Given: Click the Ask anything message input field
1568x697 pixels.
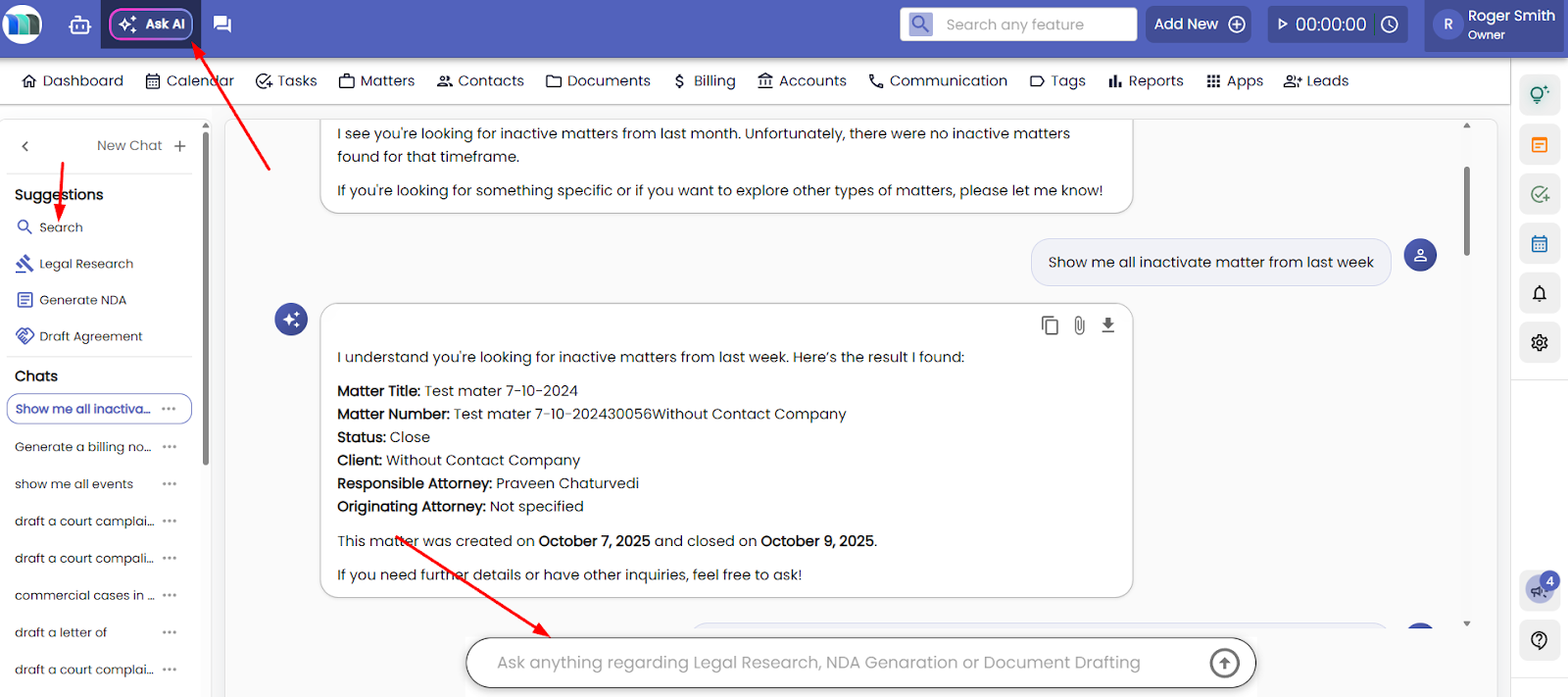Looking at the screenshot, I should [833, 664].
